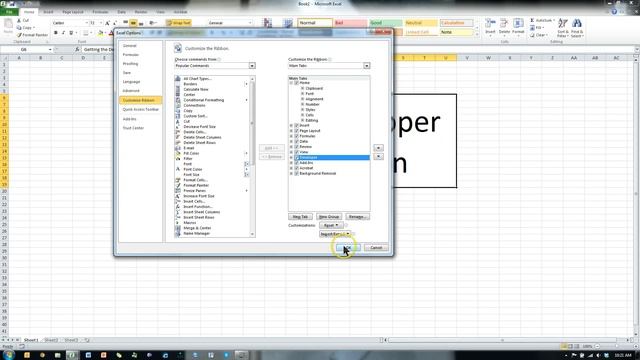The height and width of the screenshot is (360, 640).
Task: Click the New Group button
Action: [x=329, y=217]
